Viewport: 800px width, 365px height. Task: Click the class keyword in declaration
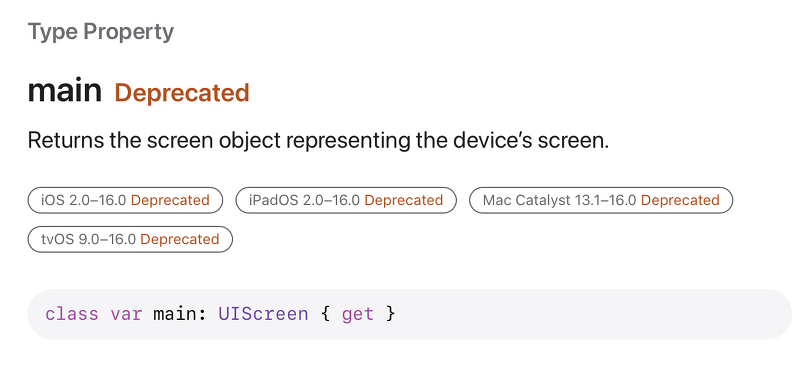tap(72, 313)
